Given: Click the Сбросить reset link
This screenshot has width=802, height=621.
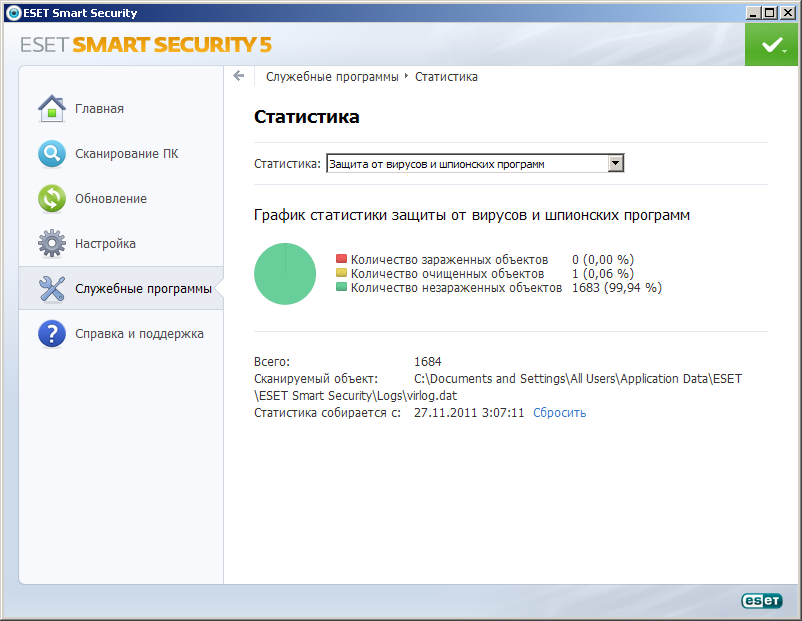Looking at the screenshot, I should point(559,412).
